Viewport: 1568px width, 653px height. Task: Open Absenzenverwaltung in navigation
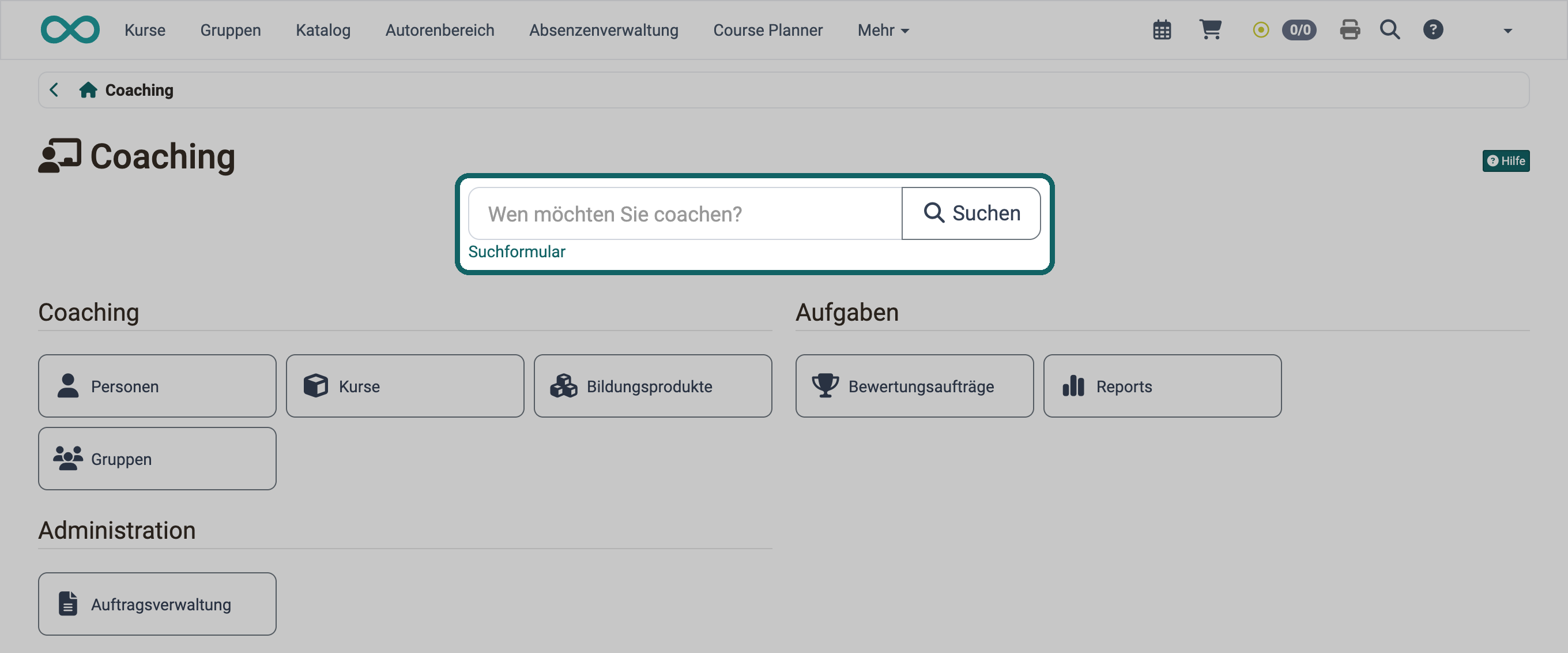click(603, 30)
